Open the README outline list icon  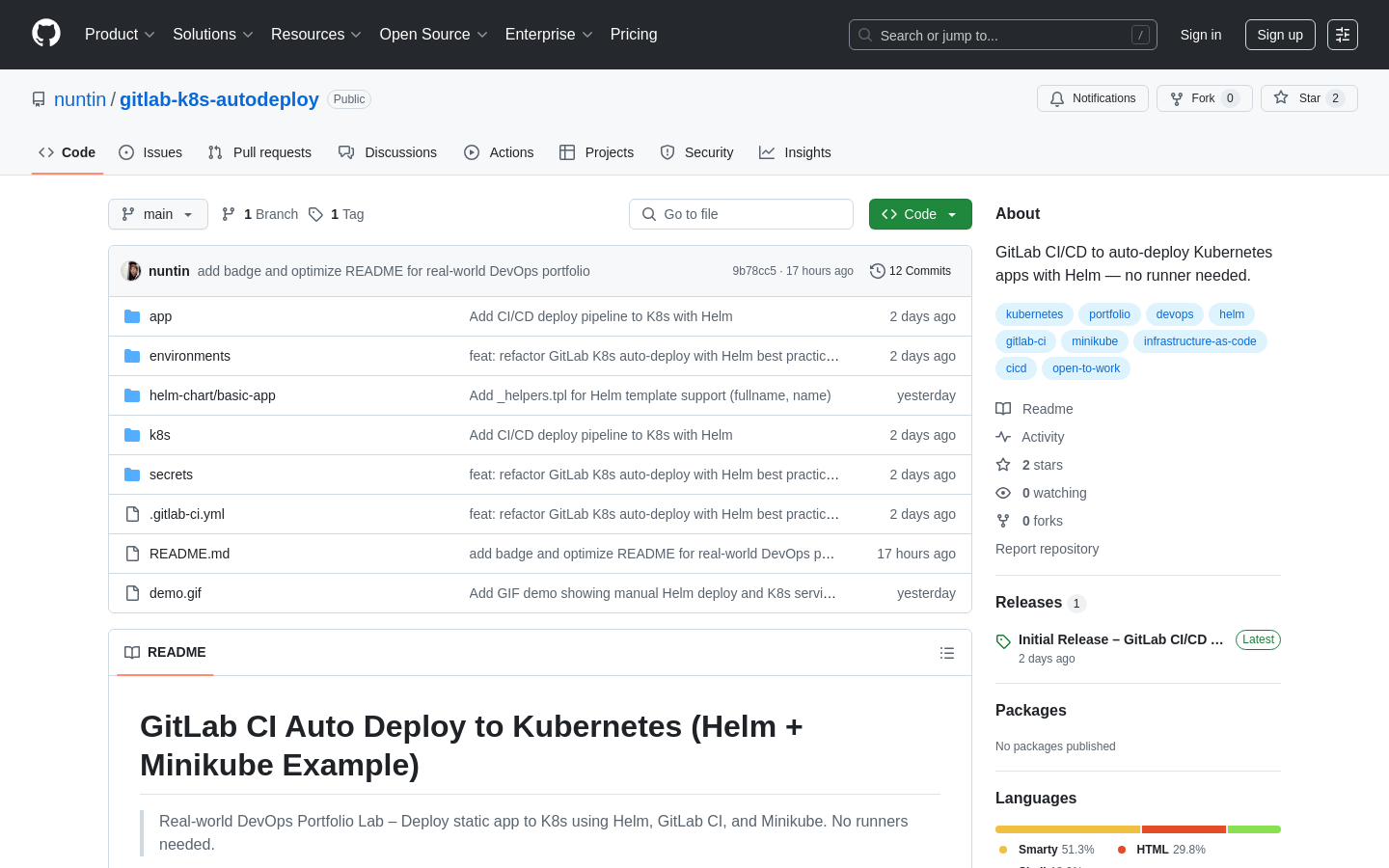point(947,653)
